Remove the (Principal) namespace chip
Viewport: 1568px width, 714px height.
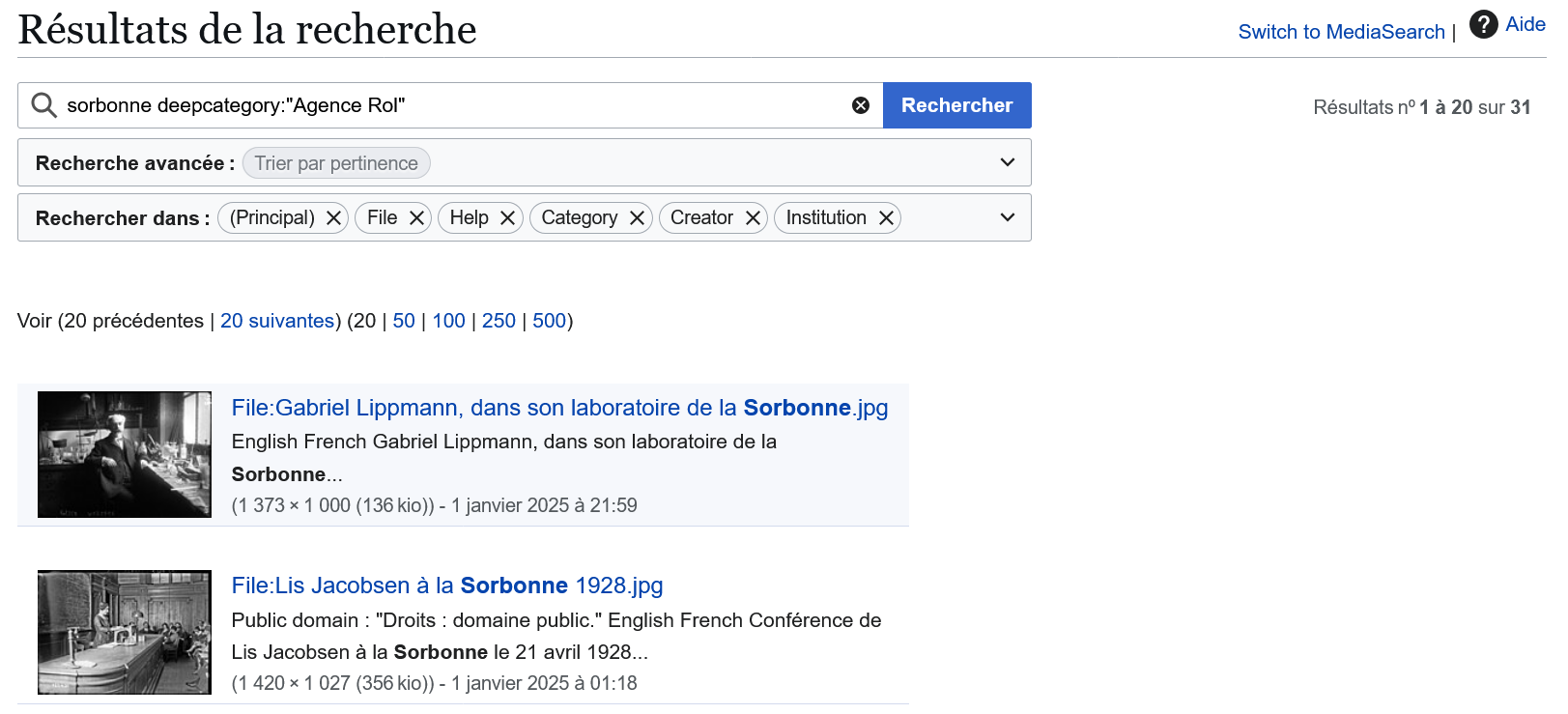point(333,218)
